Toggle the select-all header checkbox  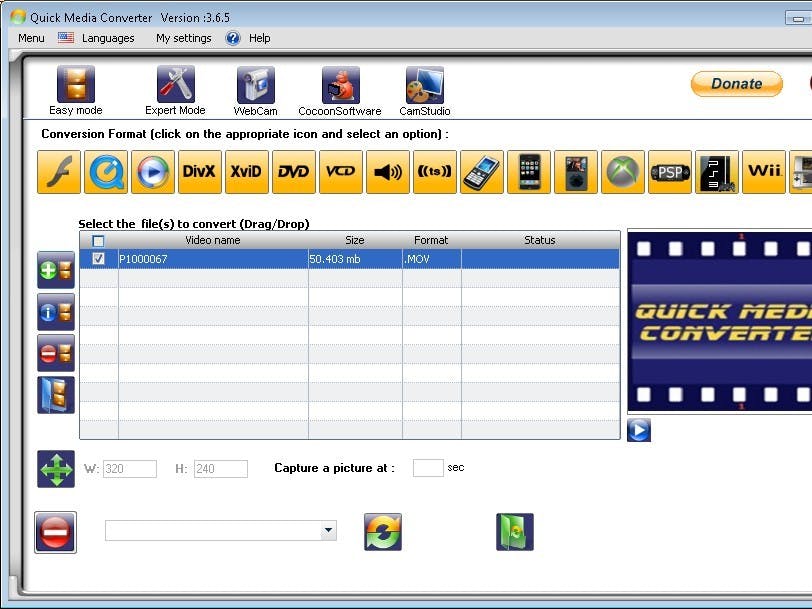[x=98, y=241]
